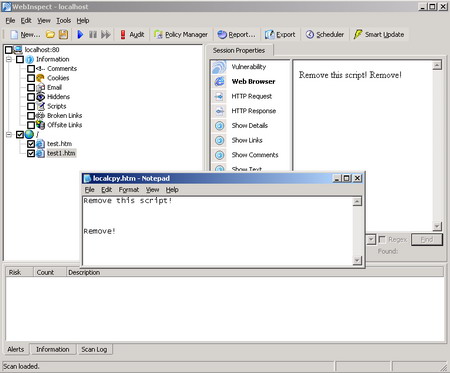
Task: Toggle Information node checkbox
Action: point(20,59)
